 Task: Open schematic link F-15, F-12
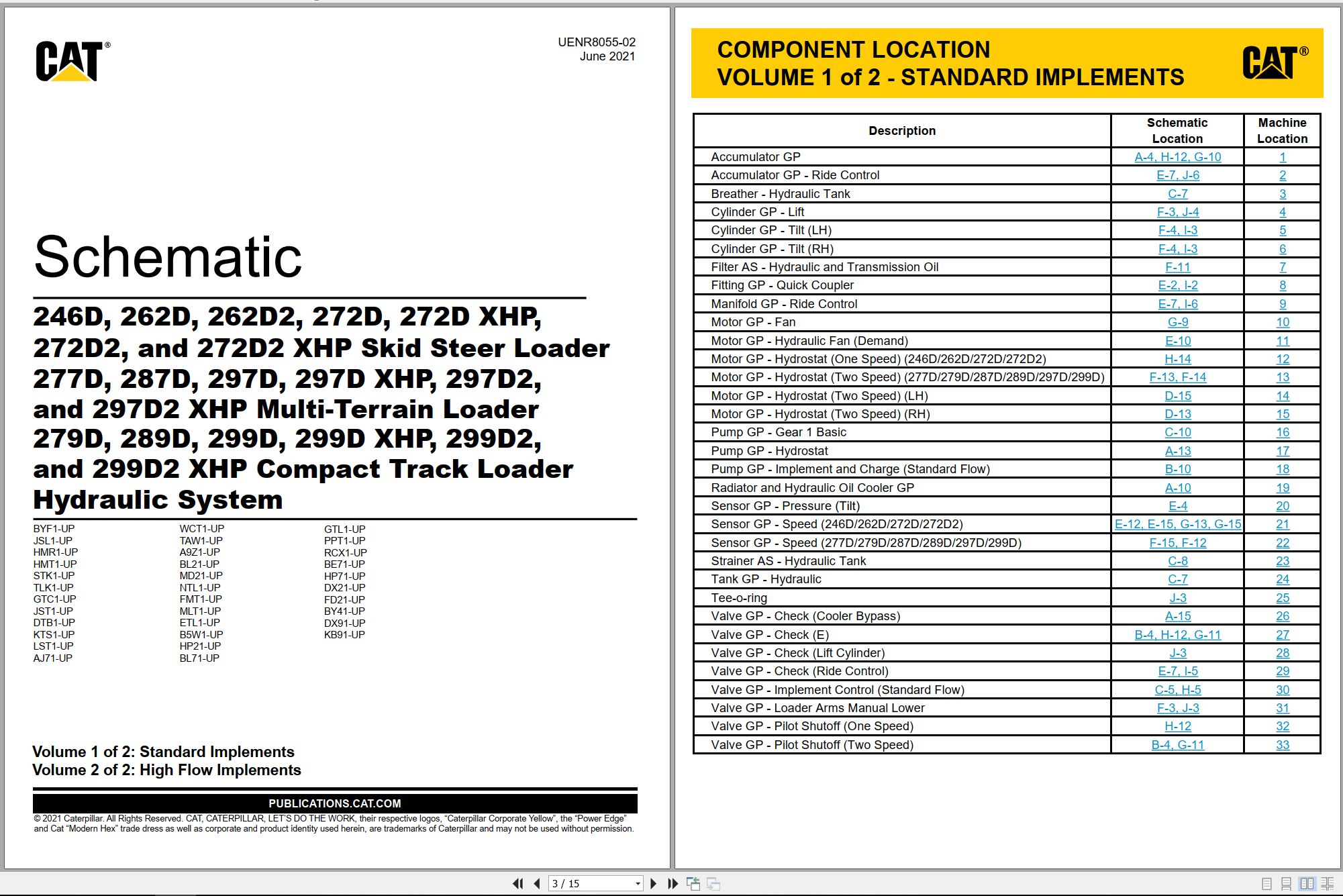coord(1177,543)
